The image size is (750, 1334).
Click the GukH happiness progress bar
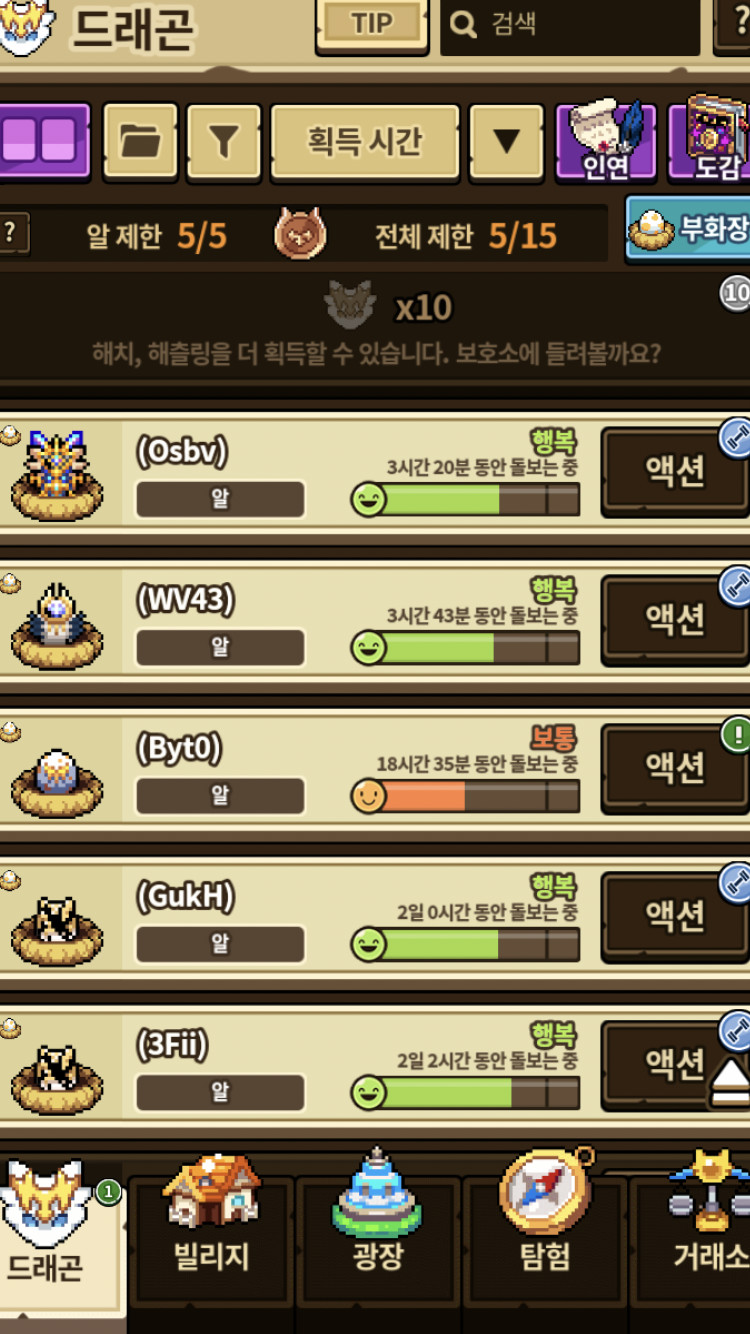[466, 944]
